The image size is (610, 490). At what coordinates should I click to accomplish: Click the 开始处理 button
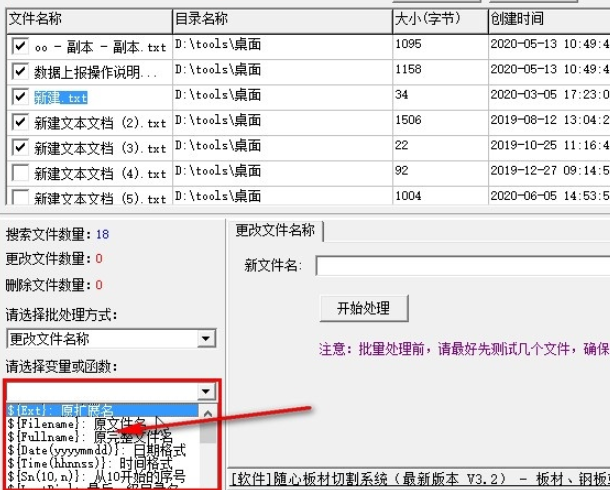364,308
